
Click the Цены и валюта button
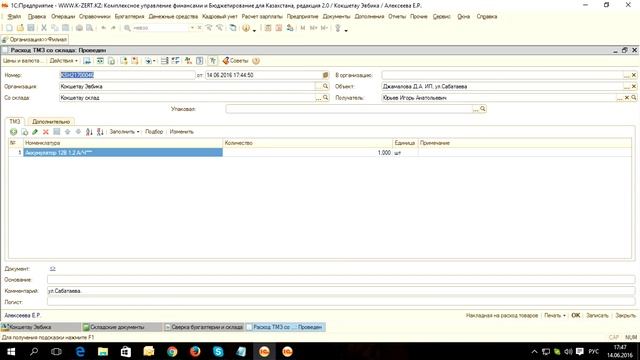(22, 61)
